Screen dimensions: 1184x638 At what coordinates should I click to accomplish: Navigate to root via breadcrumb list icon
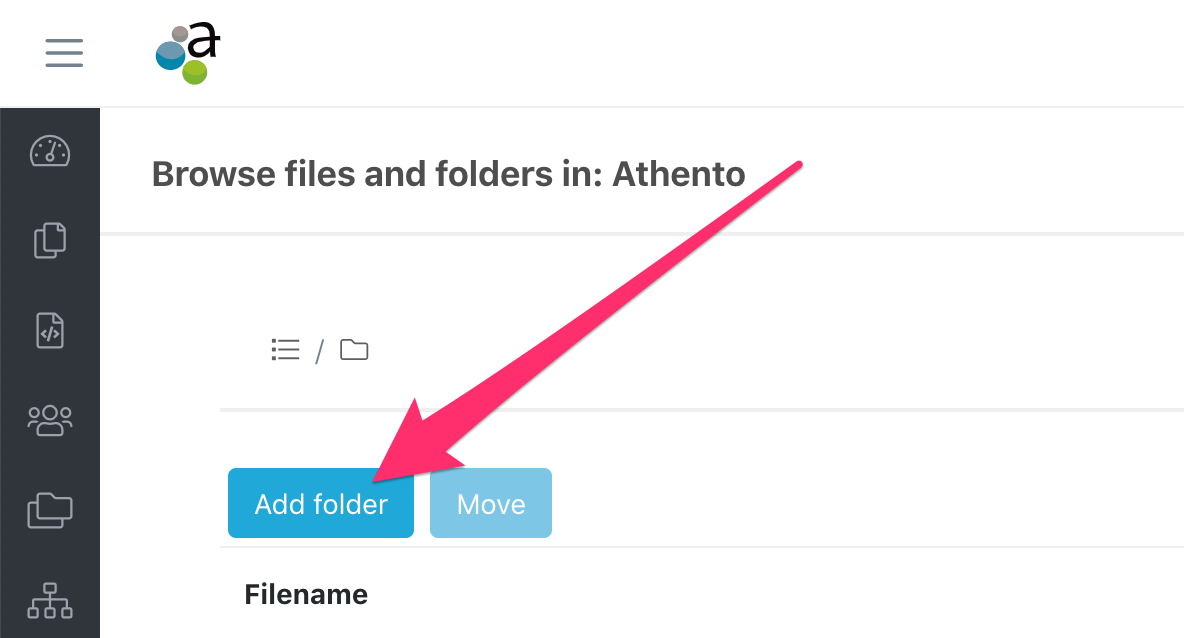(x=285, y=349)
